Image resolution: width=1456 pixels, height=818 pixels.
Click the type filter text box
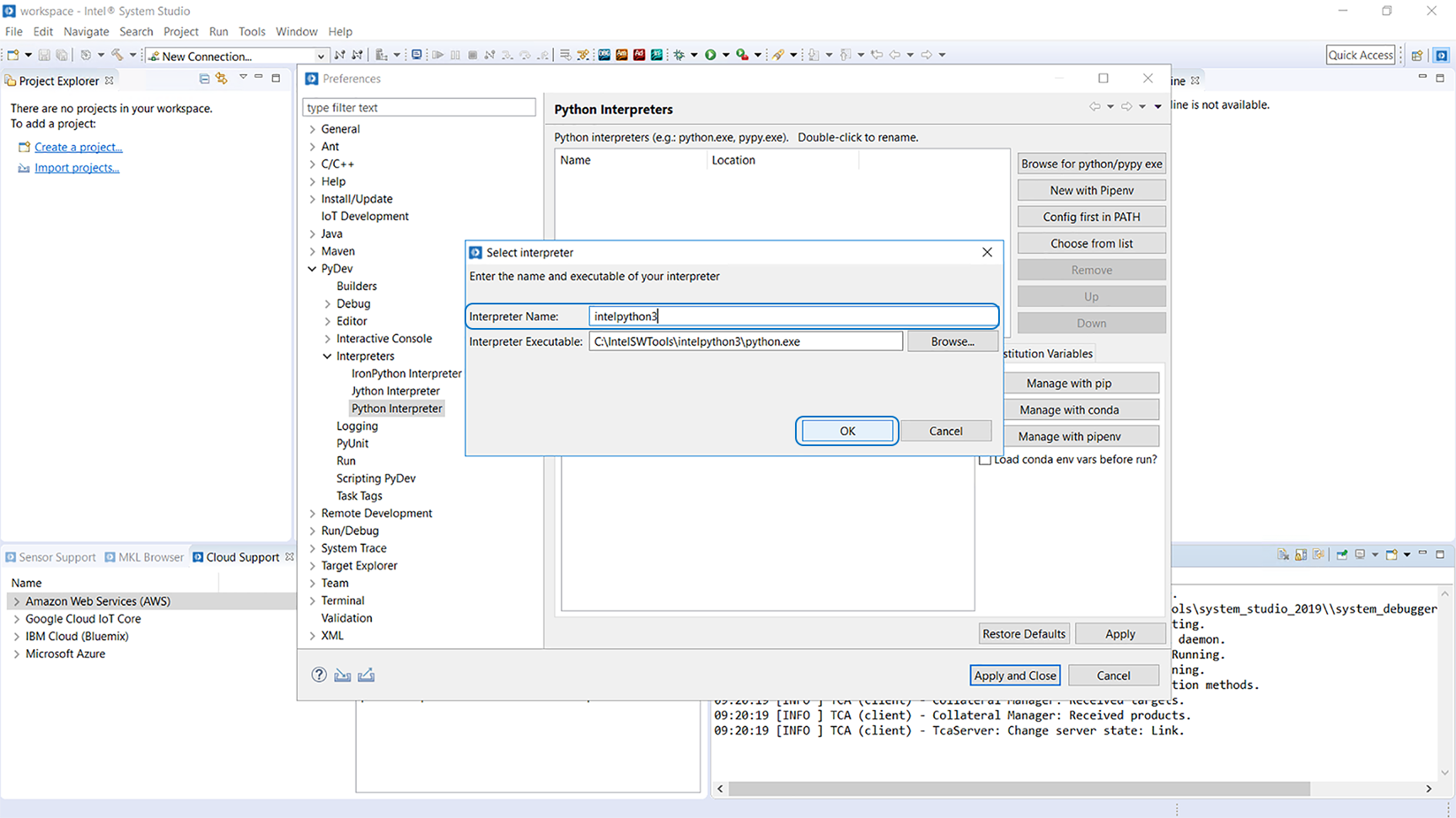419,107
